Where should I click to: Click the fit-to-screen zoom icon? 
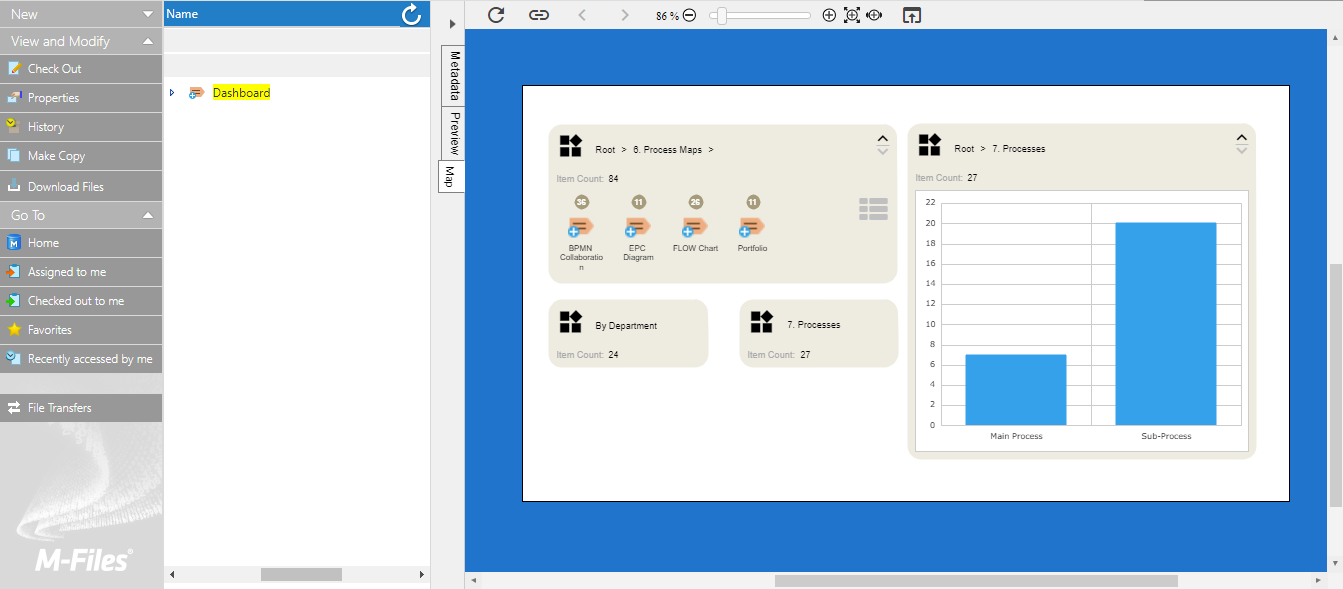coord(852,15)
